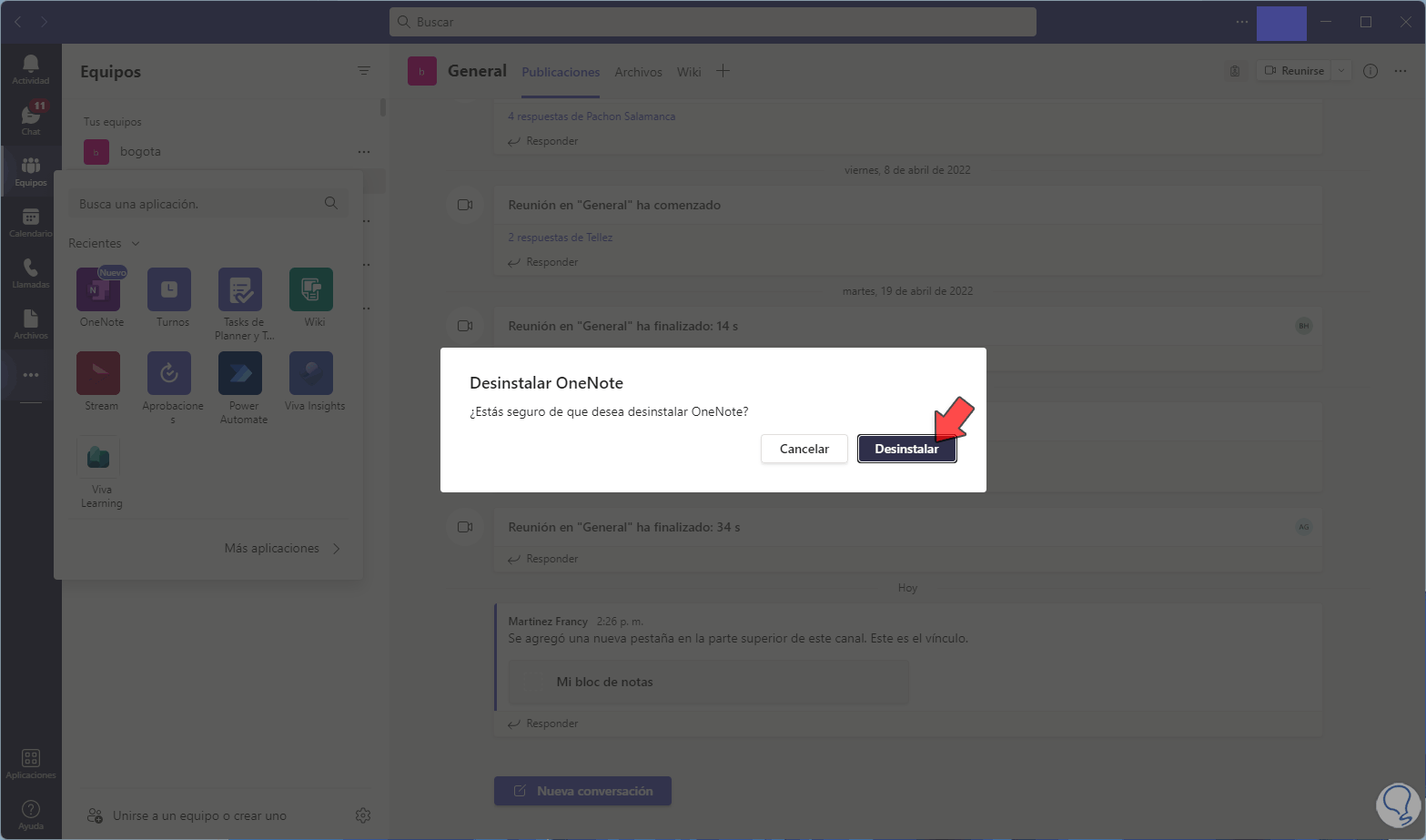The width and height of the screenshot is (1426, 840).
Task: Open 2 respuestas de Tellez
Action: (x=561, y=238)
